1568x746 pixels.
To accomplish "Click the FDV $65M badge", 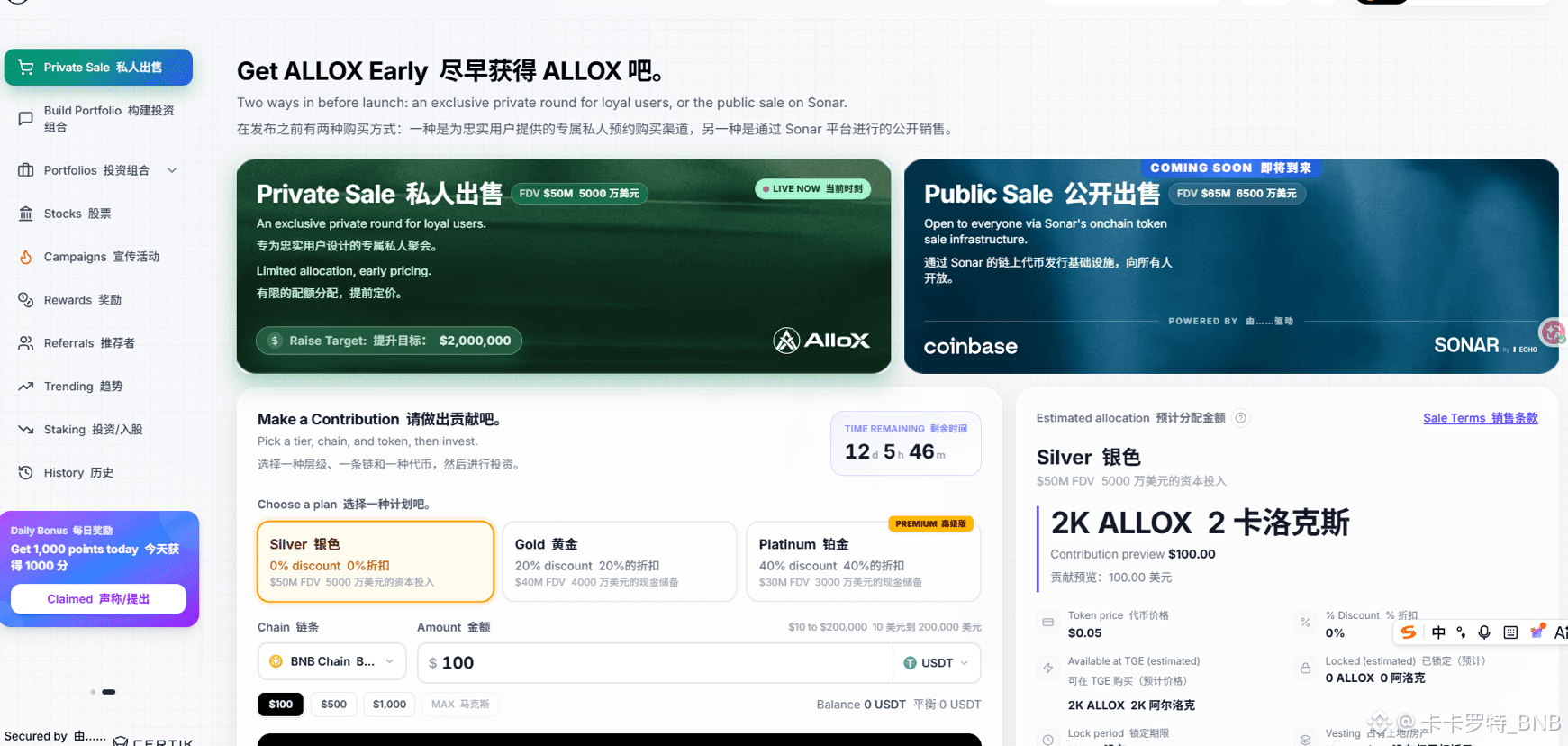I will point(1237,194).
